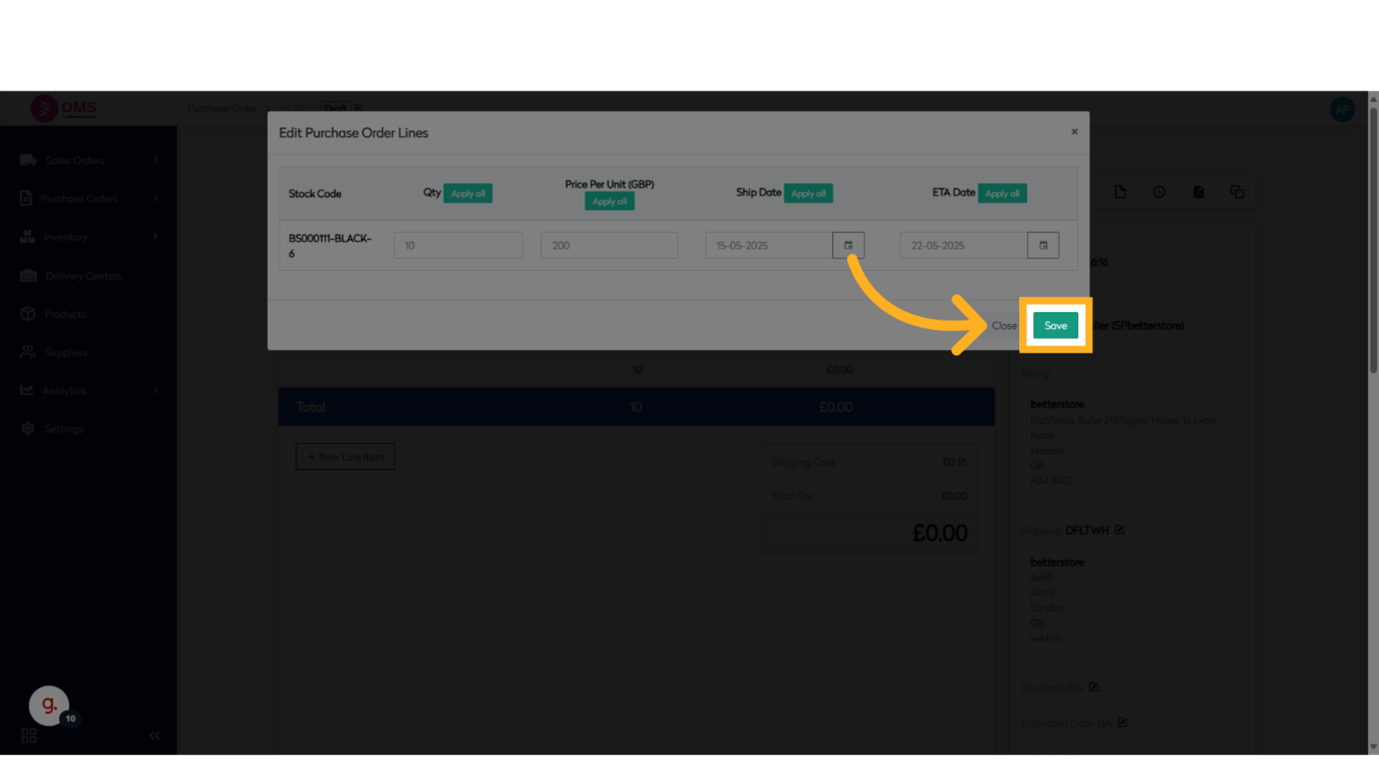Apply the Qty value to all lines
This screenshot has height=776, width=1379.
pyautogui.click(x=467, y=193)
